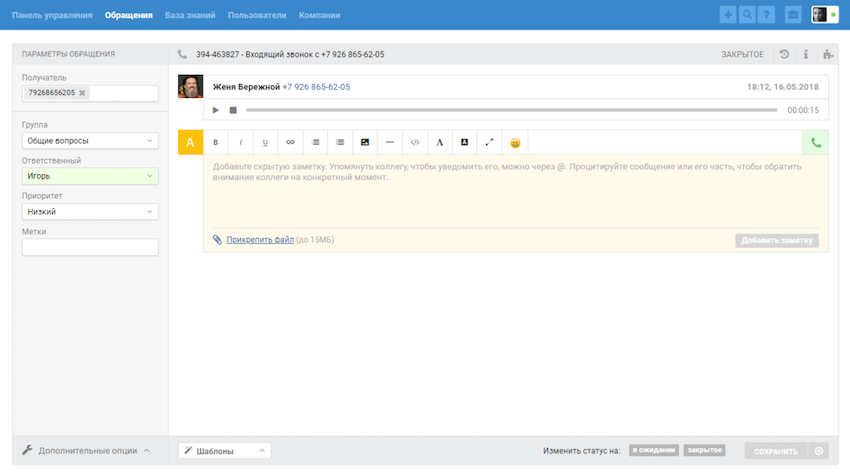The image size is (850, 476).
Task: Toggle italic formatting
Action: (x=241, y=143)
